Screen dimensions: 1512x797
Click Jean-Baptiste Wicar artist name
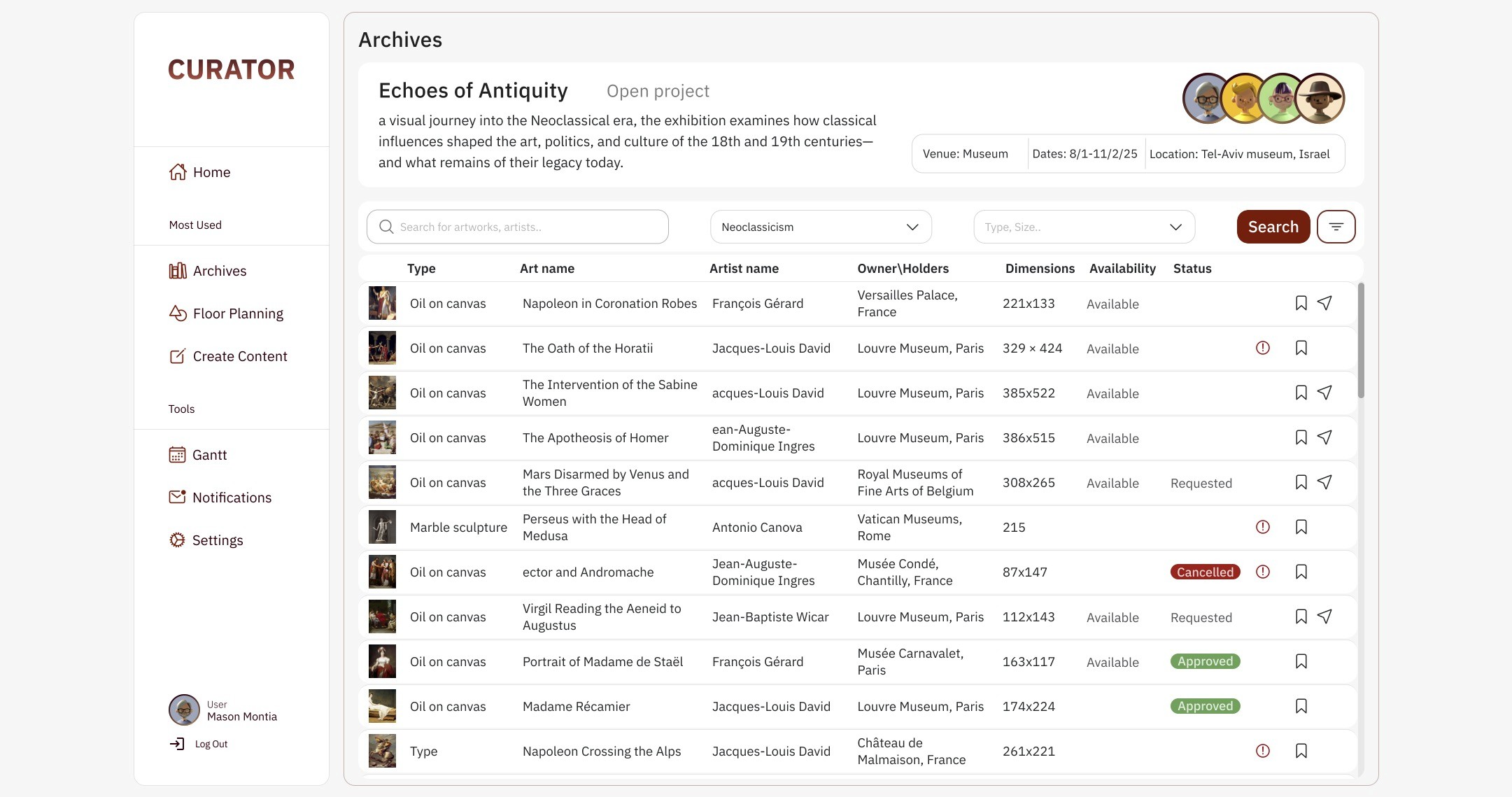(770, 616)
